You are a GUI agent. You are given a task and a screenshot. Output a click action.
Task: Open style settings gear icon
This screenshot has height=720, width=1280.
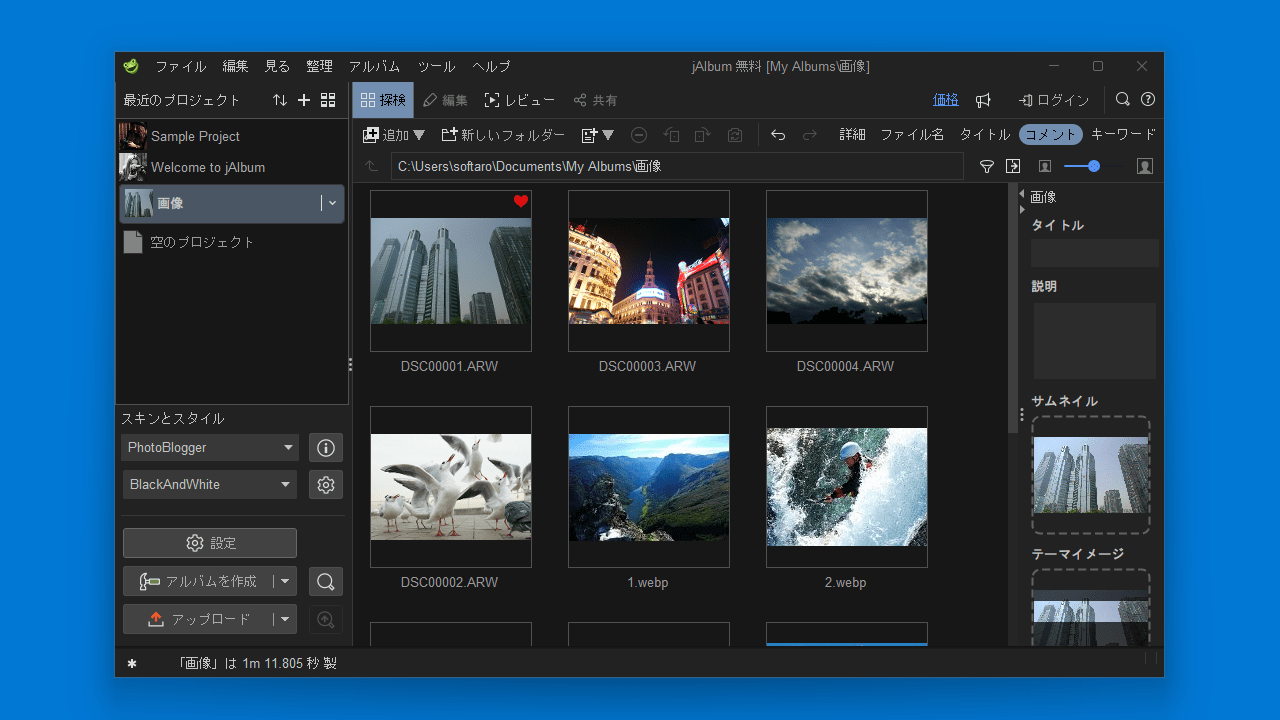[326, 485]
